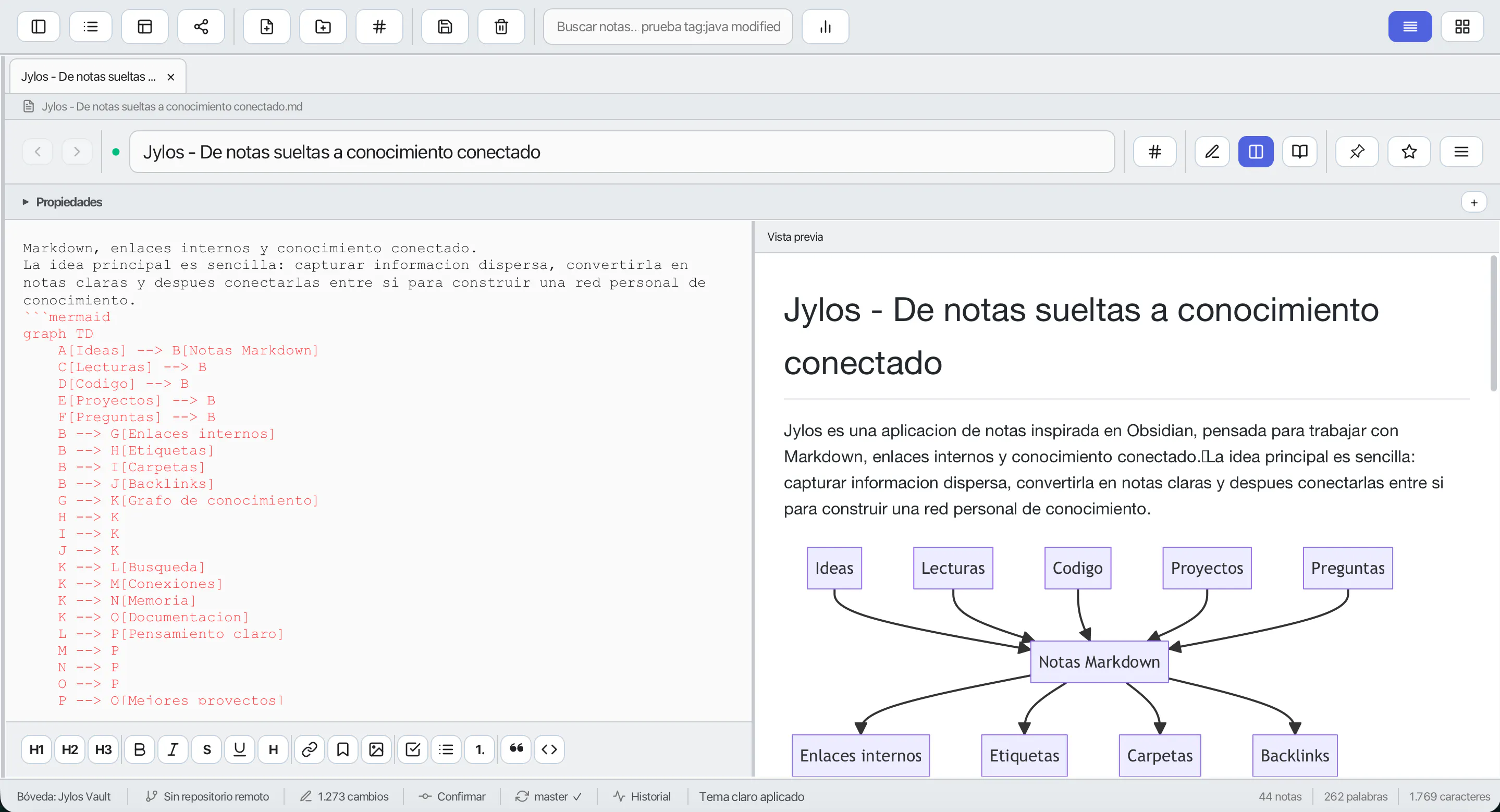Click the 'Ideas' diagram node

834,568
